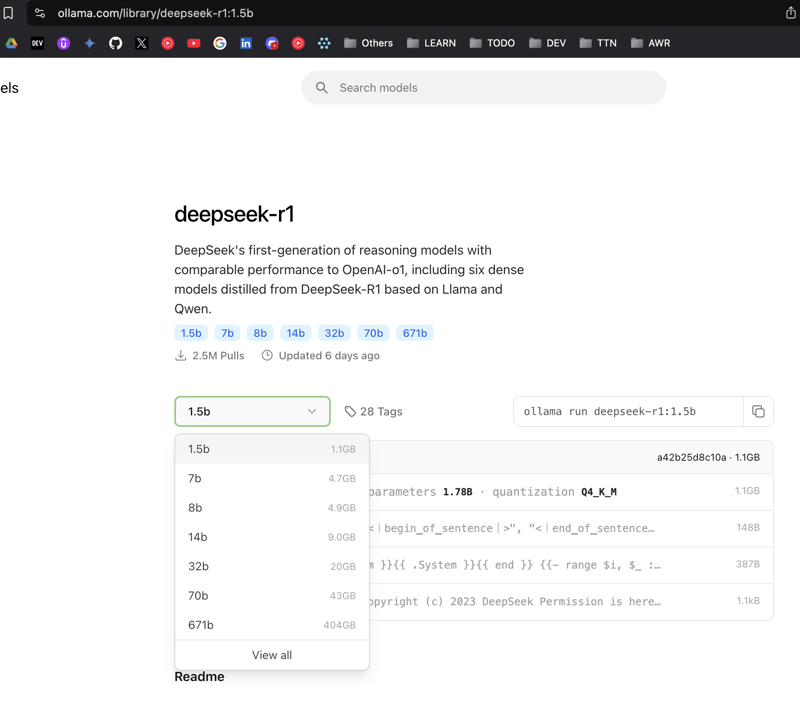Click the magnifier icon in Search models
The image size is (800, 712).
(x=321, y=88)
